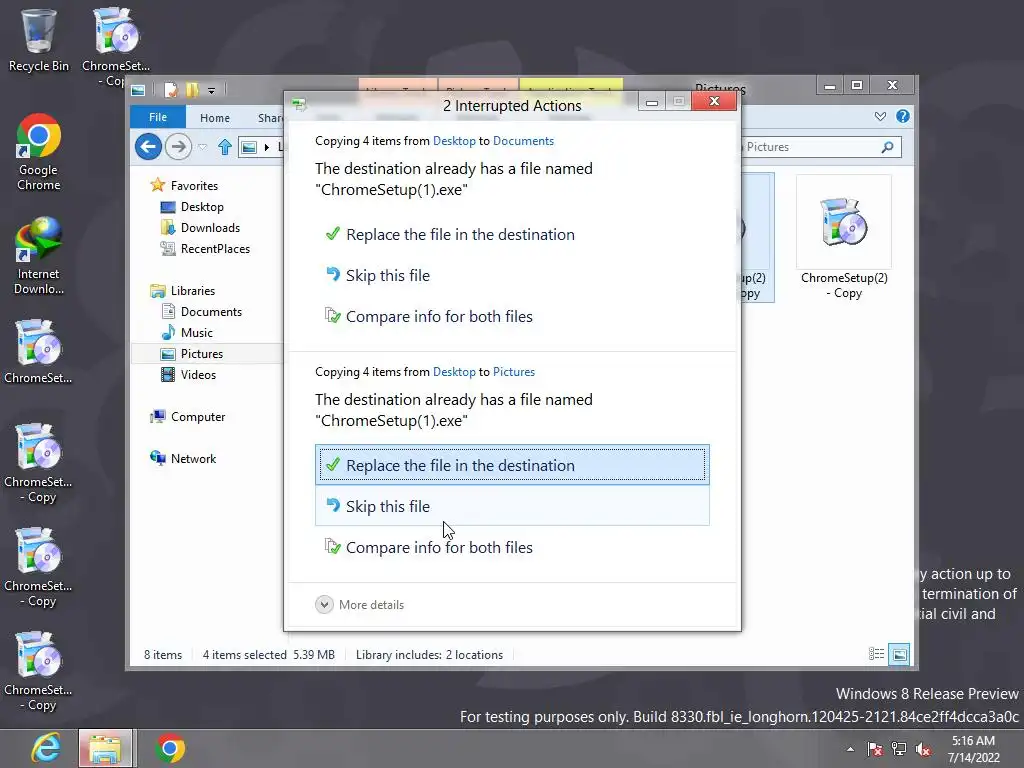Minimize the Interrupted Actions dialog

652,102
